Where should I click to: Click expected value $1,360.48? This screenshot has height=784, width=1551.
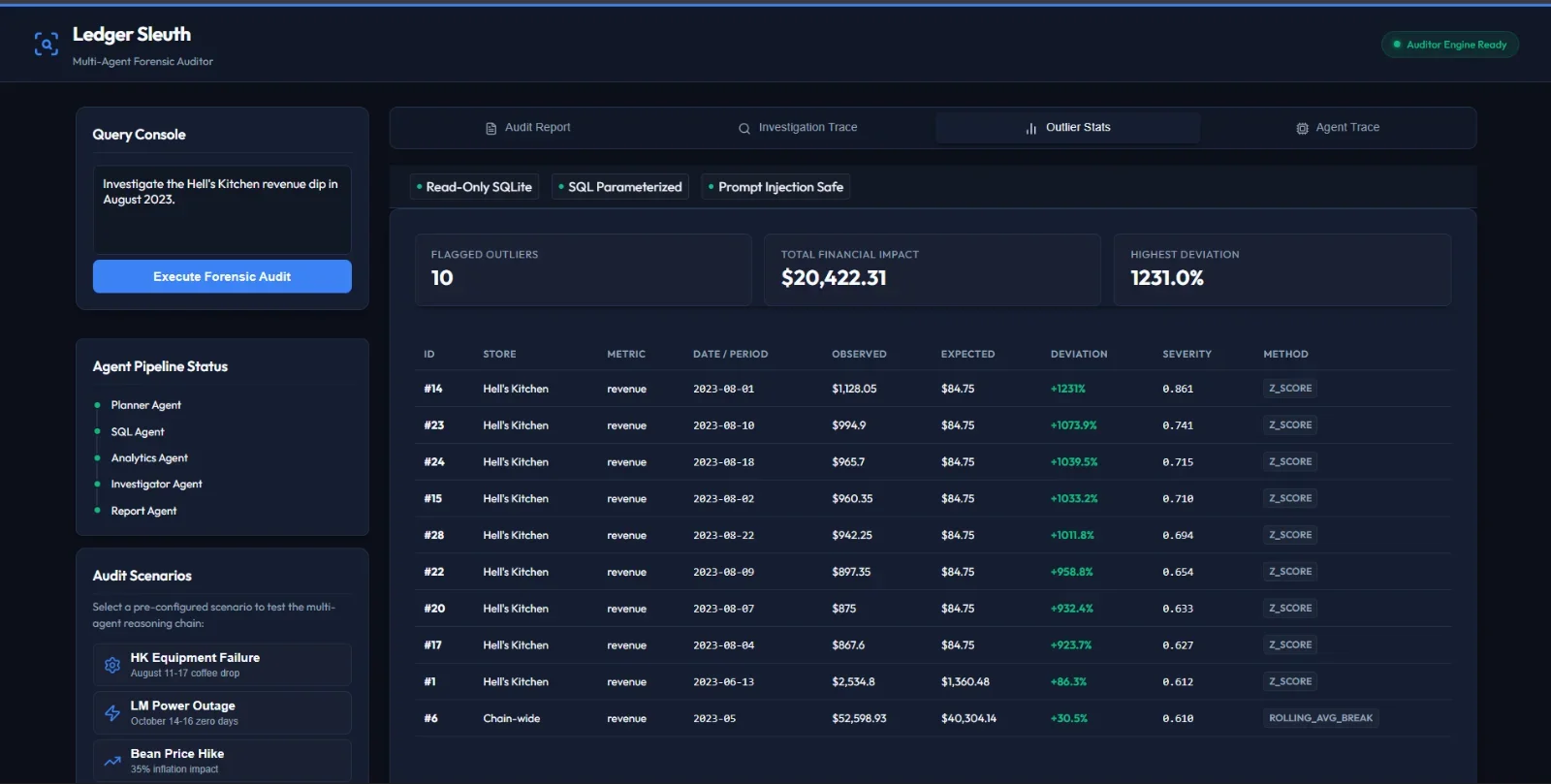(965, 682)
